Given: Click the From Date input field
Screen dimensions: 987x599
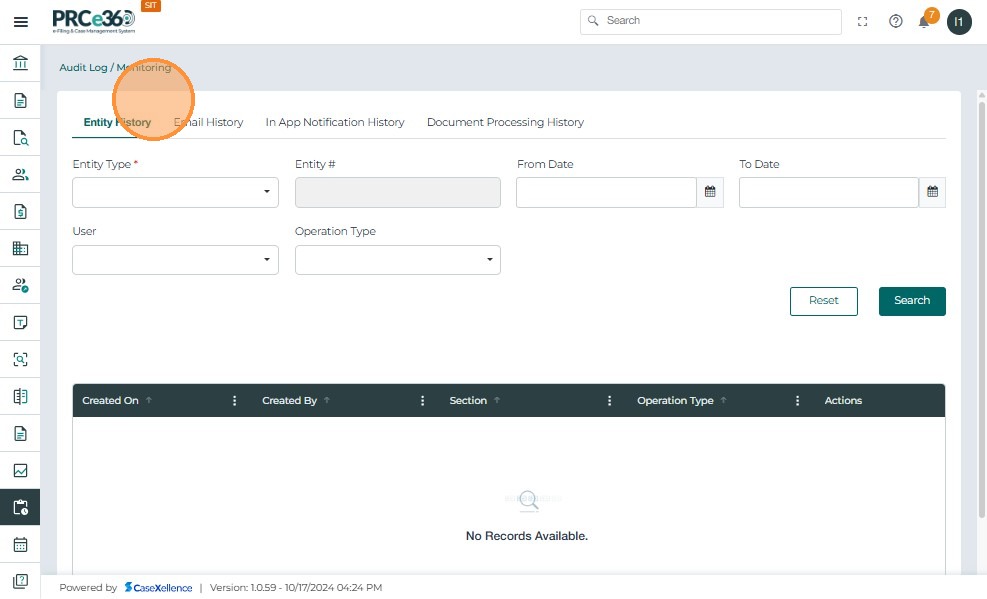Looking at the screenshot, I should coord(606,192).
